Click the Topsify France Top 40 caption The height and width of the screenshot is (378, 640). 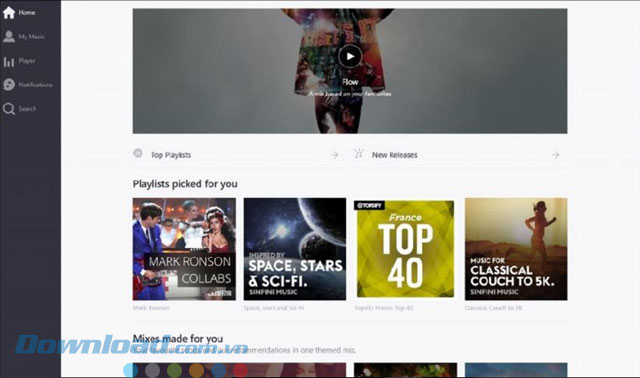tap(384, 308)
